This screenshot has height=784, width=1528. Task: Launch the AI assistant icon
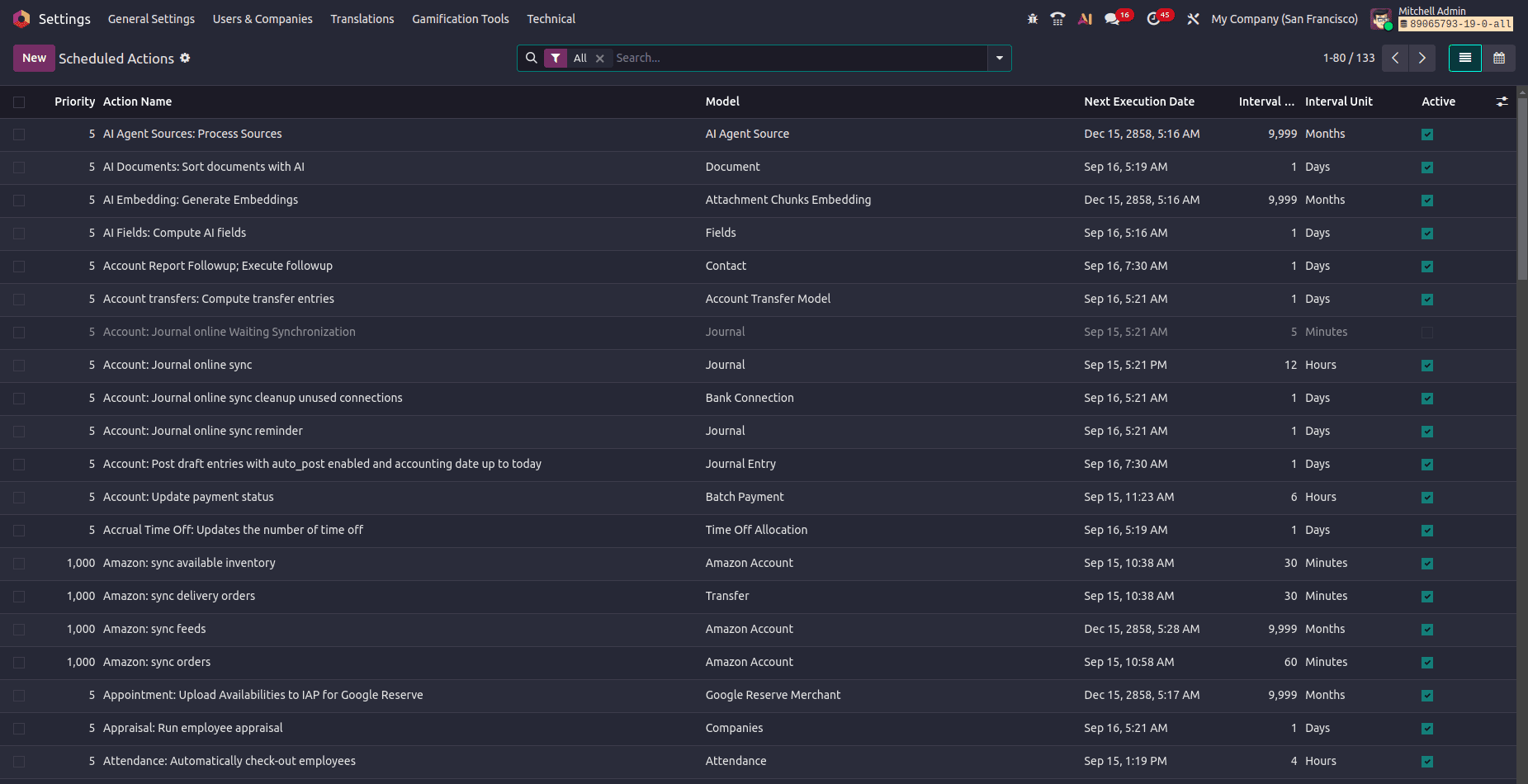[1086, 19]
